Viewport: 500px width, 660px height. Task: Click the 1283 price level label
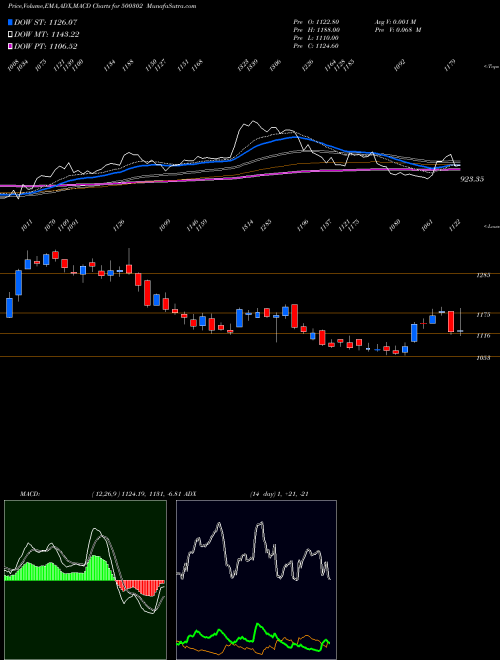483,275
